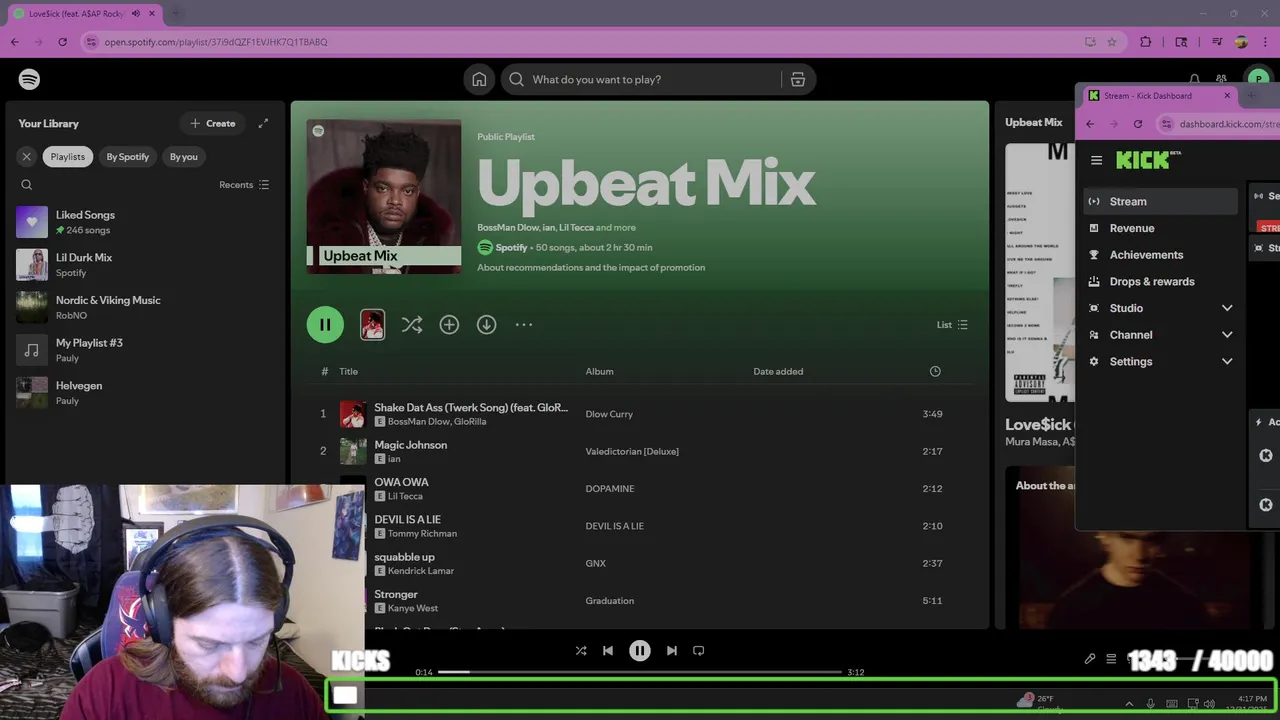The width and height of the screenshot is (1280, 720).
Task: Download the Upbeat Mix playlist
Action: click(x=486, y=324)
